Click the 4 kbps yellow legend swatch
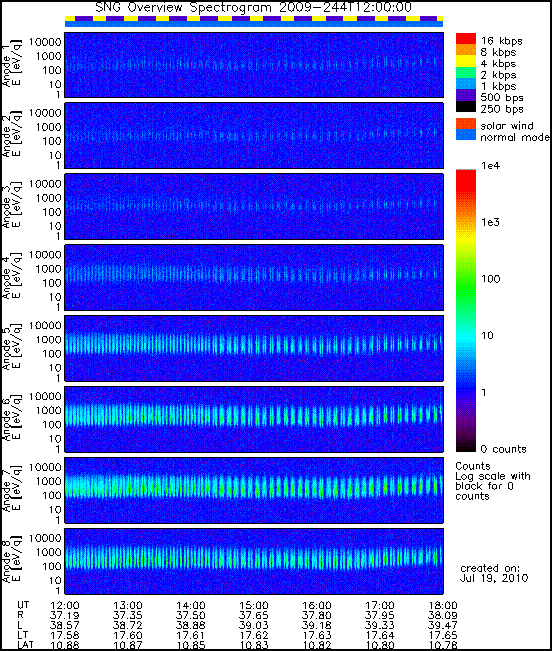The image size is (552, 651). (x=466, y=61)
